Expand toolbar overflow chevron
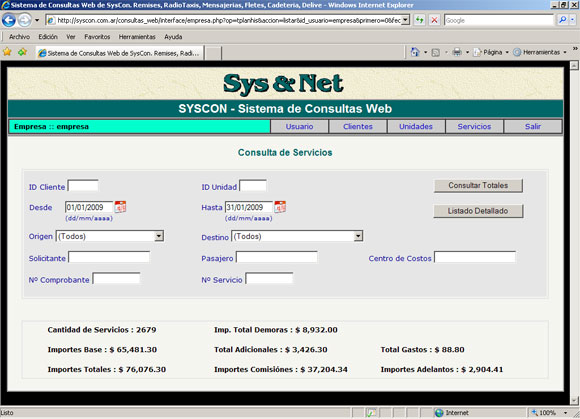This screenshot has height=419, width=580. tap(575, 48)
